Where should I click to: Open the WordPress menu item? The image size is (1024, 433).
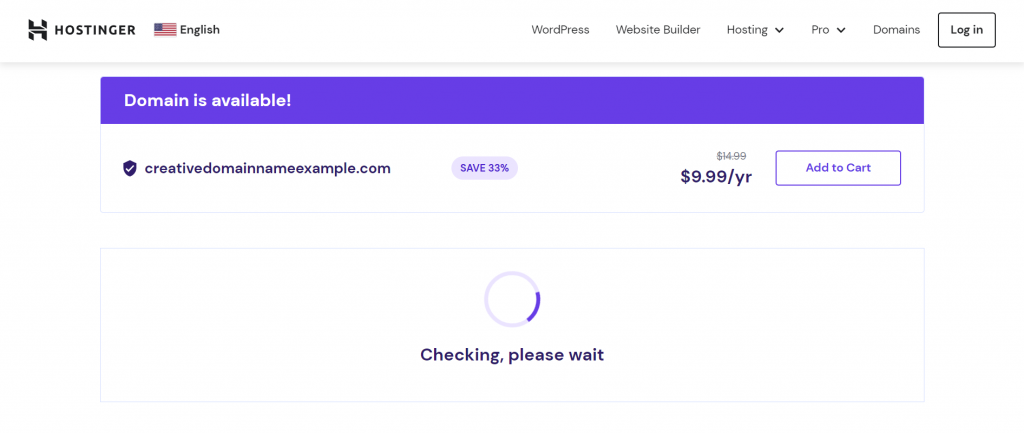tap(560, 30)
